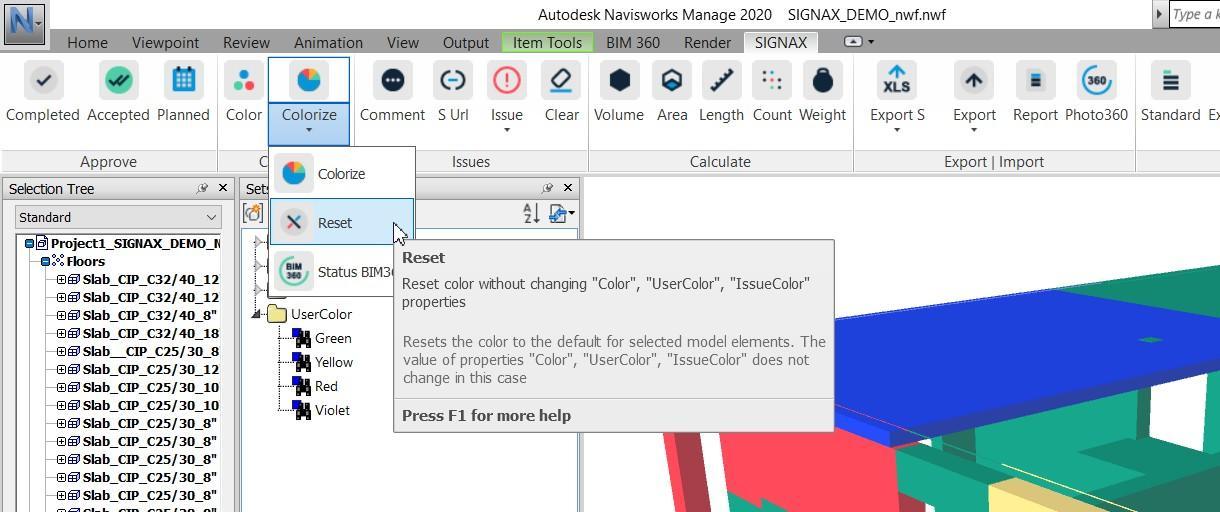Collapse the Project1_SIGNAX_DEMO tree node
Screen dimensions: 1220x512
[29, 243]
